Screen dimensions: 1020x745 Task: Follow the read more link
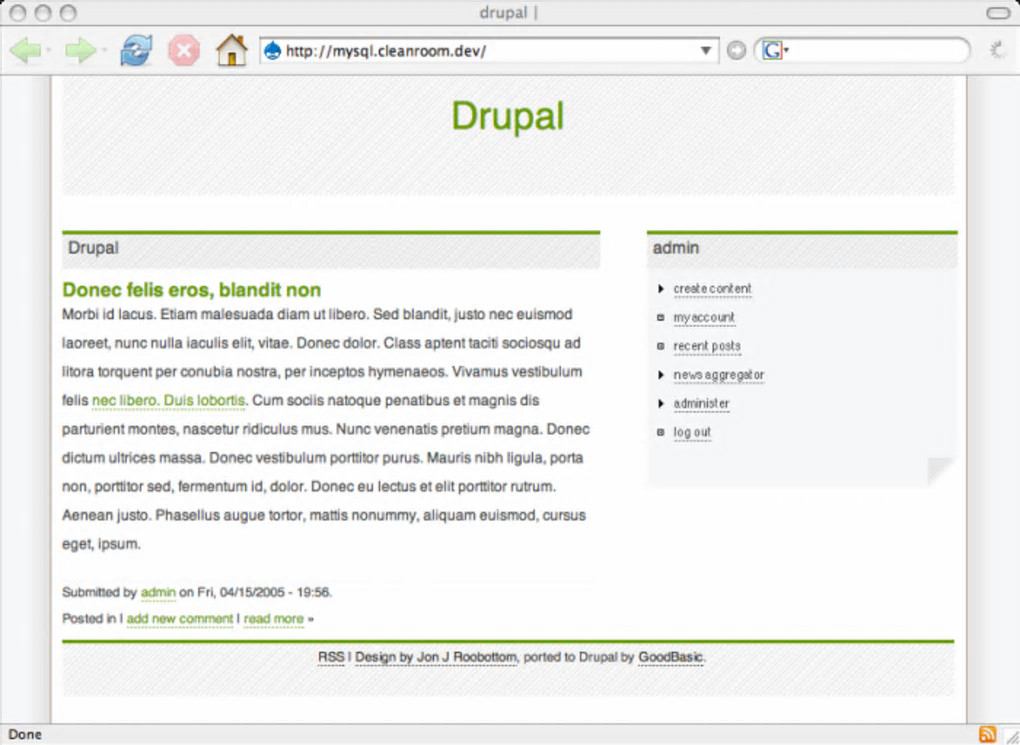pyautogui.click(x=273, y=618)
